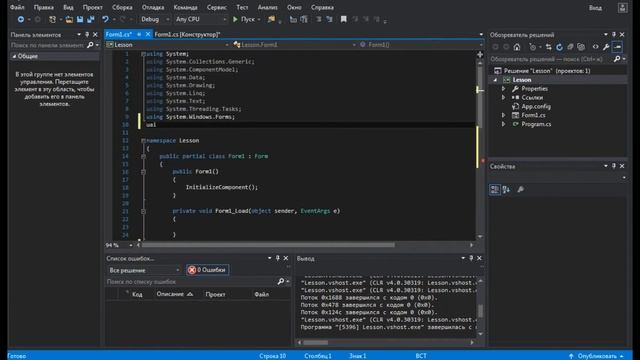
Task: Save the current file with disk icon
Action: [80, 19]
